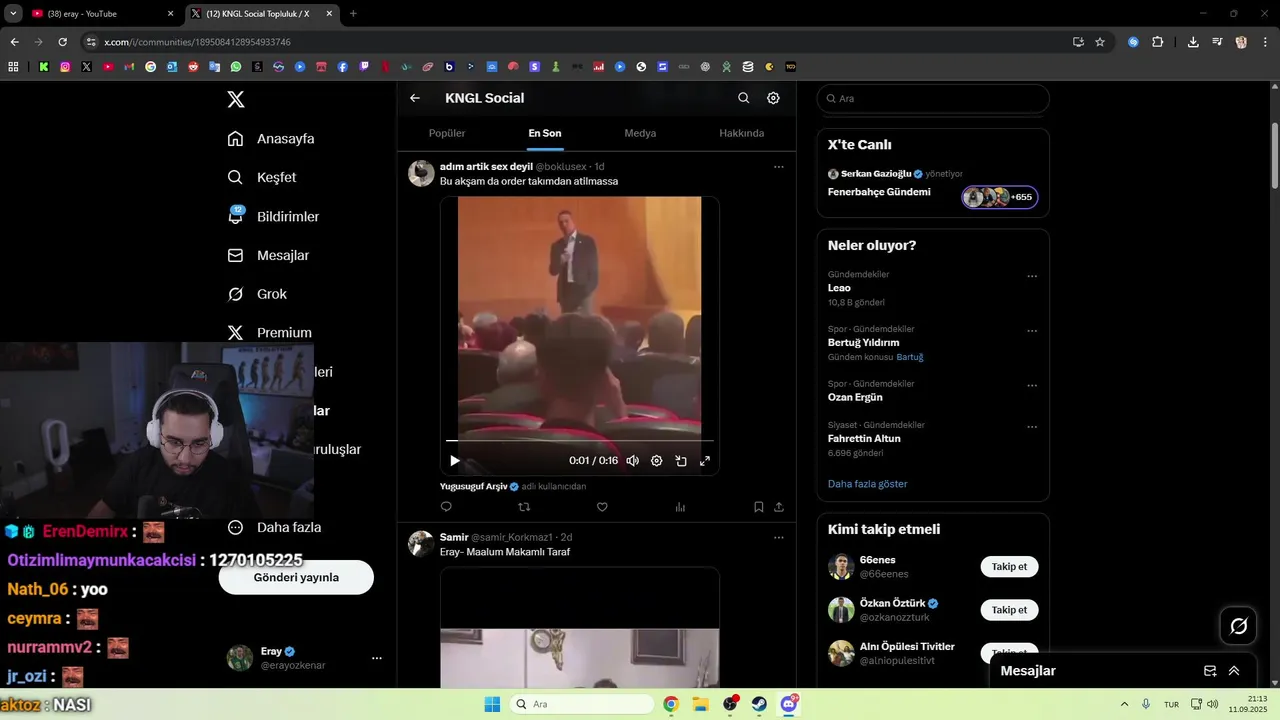Open Grok floating button
Image resolution: width=1280 pixels, height=720 pixels.
(1239, 626)
